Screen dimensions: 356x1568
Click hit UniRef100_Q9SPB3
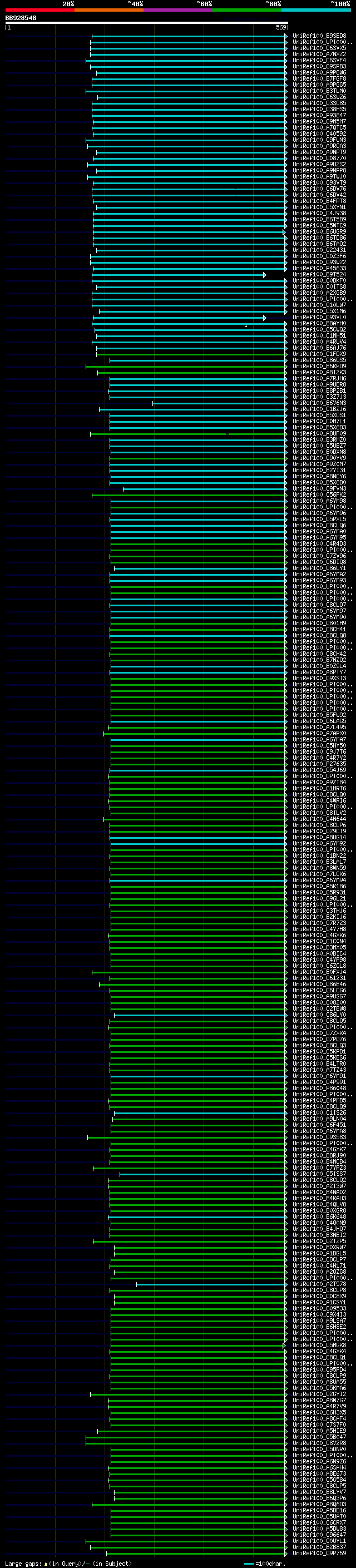319,66
